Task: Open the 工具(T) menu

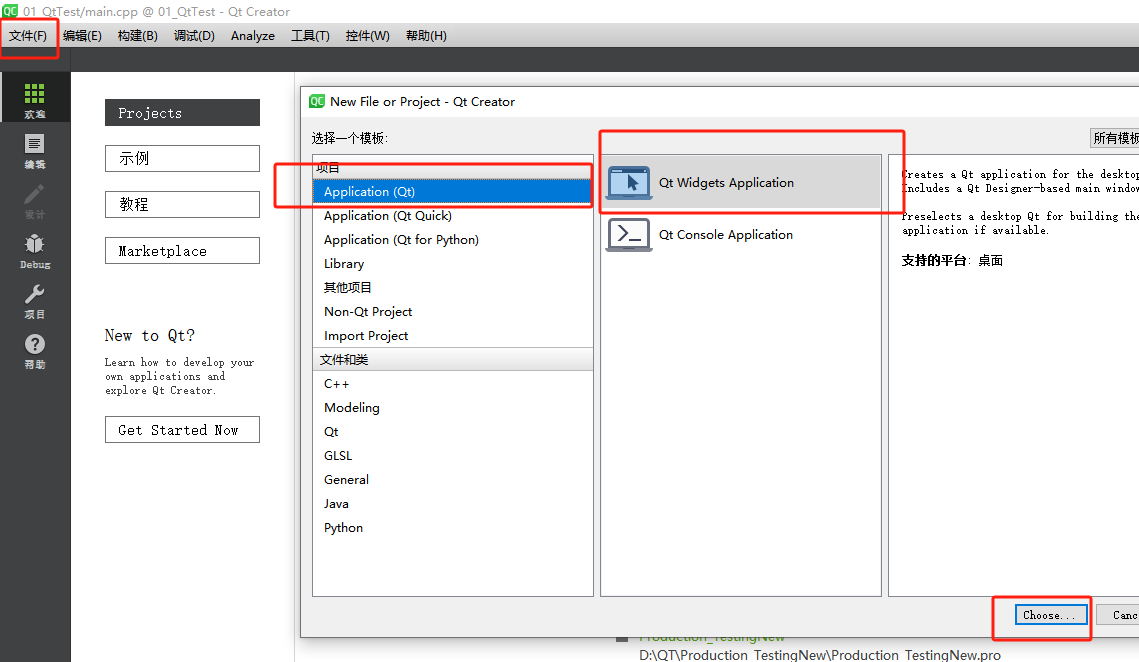Action: pos(310,36)
